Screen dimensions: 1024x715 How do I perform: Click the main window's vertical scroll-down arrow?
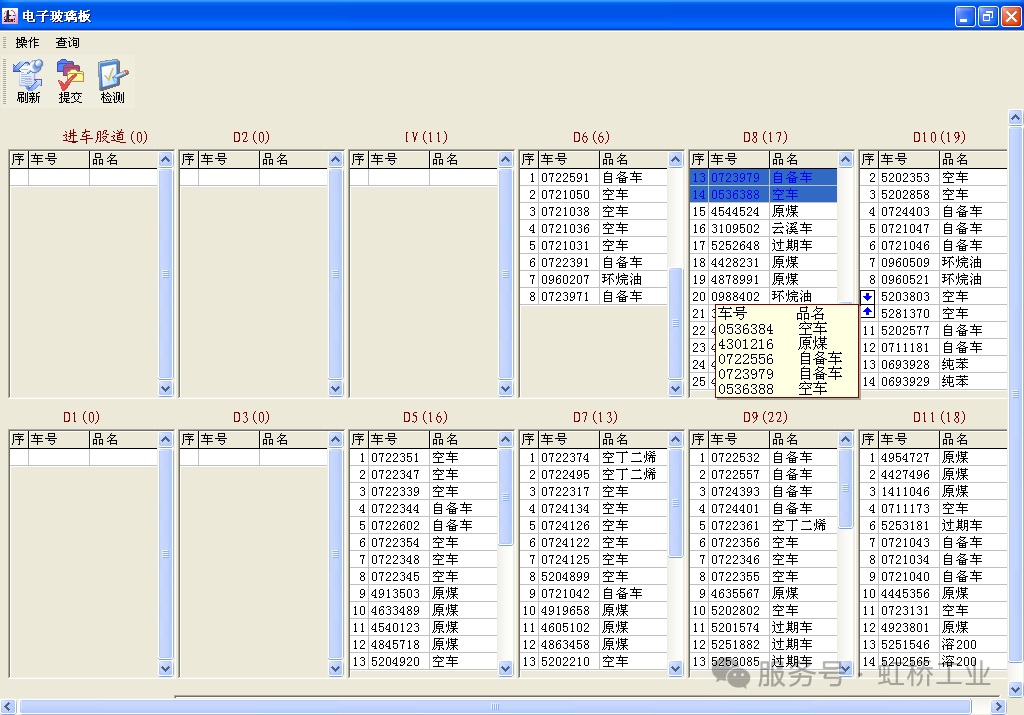click(x=1015, y=689)
